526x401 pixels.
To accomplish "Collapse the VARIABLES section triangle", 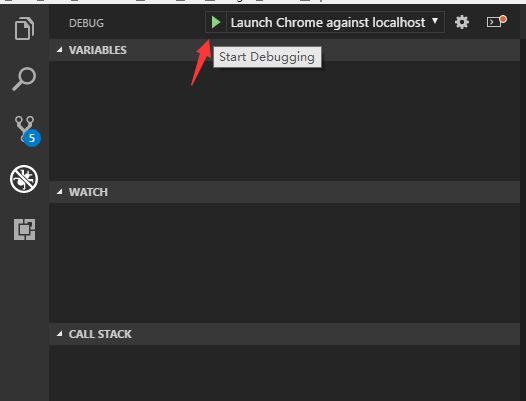I will point(60,50).
